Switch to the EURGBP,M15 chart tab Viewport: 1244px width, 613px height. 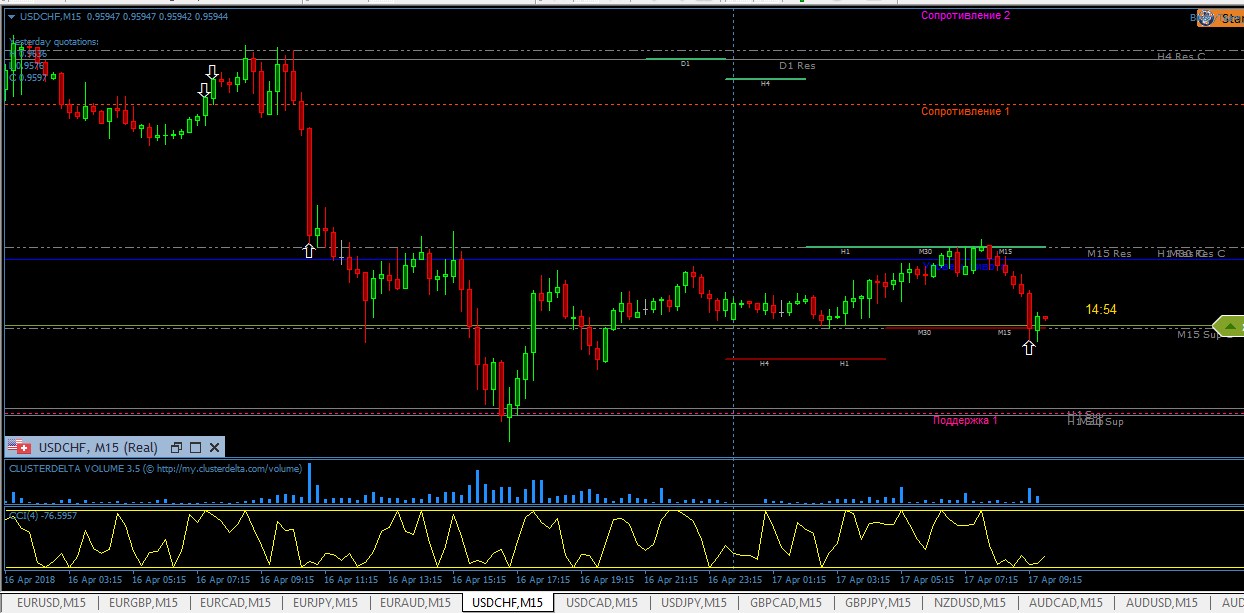click(143, 603)
